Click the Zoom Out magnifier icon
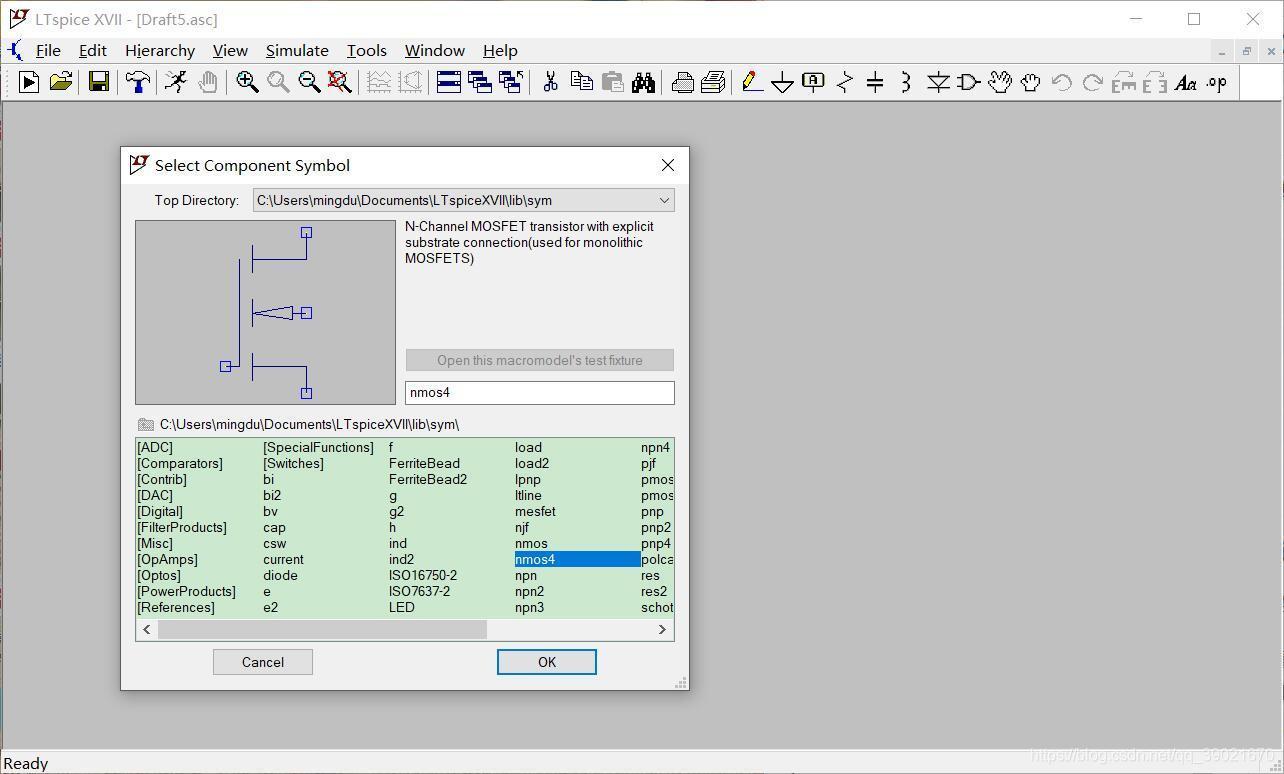This screenshot has height=774, width=1284. [309, 82]
